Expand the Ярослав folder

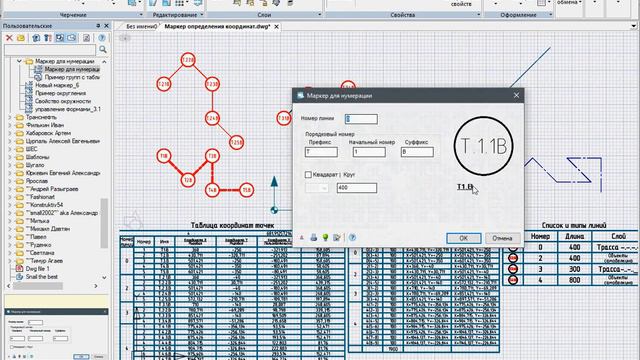[x=10, y=181]
